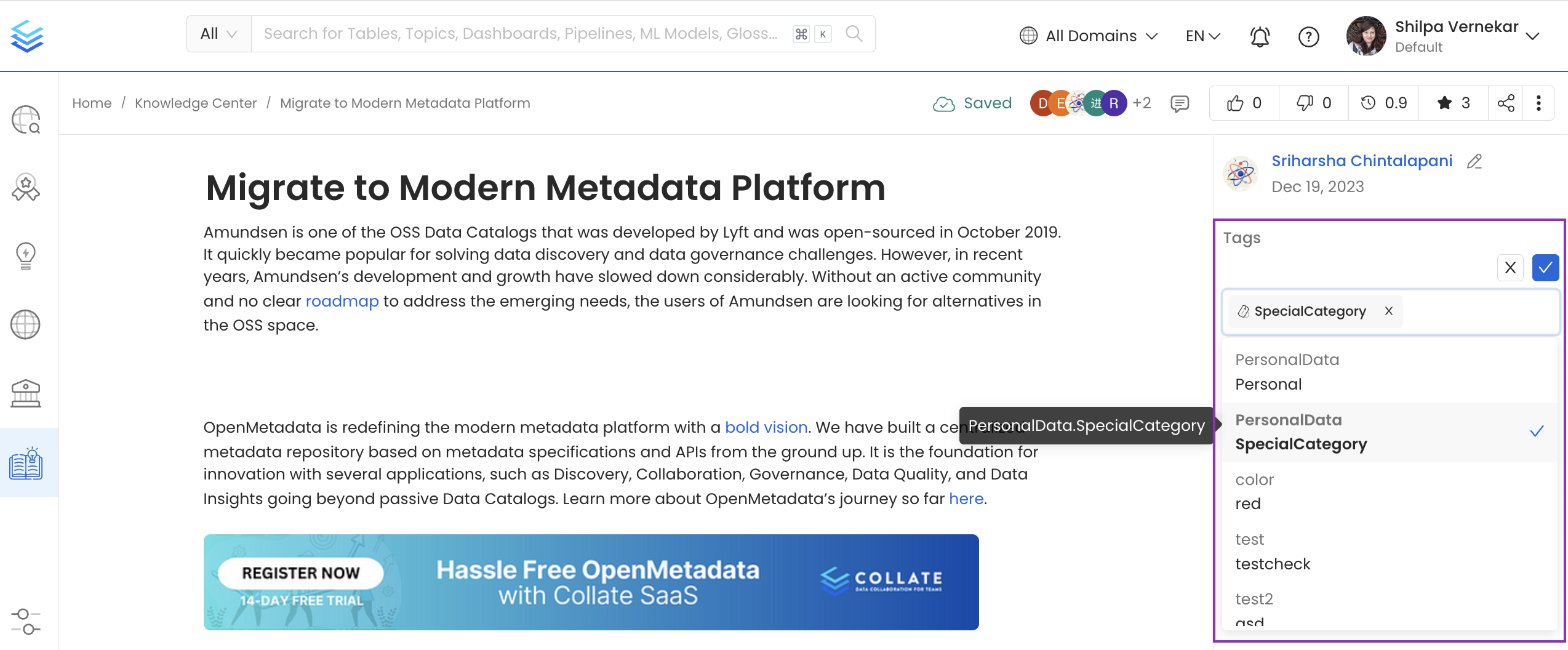Screen dimensions: 1568x650
Task: Go to Knowledge Center breadcrumb
Action: pyautogui.click(x=196, y=103)
